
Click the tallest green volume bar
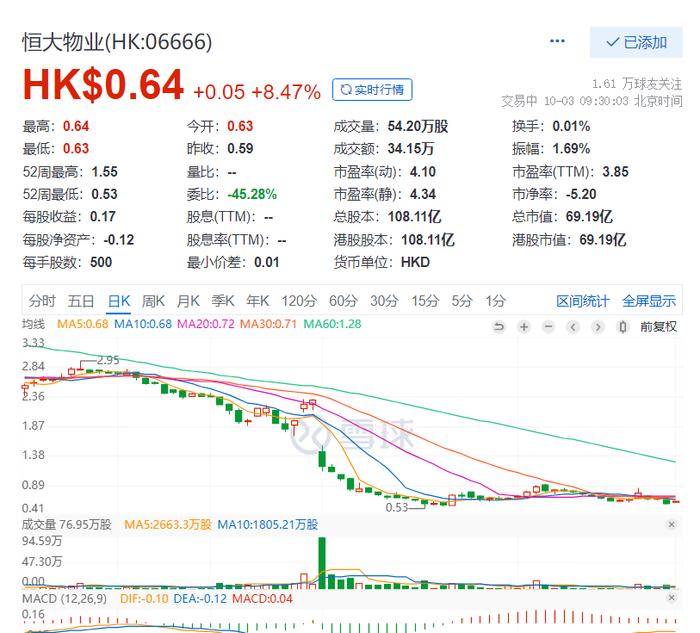tap(322, 563)
